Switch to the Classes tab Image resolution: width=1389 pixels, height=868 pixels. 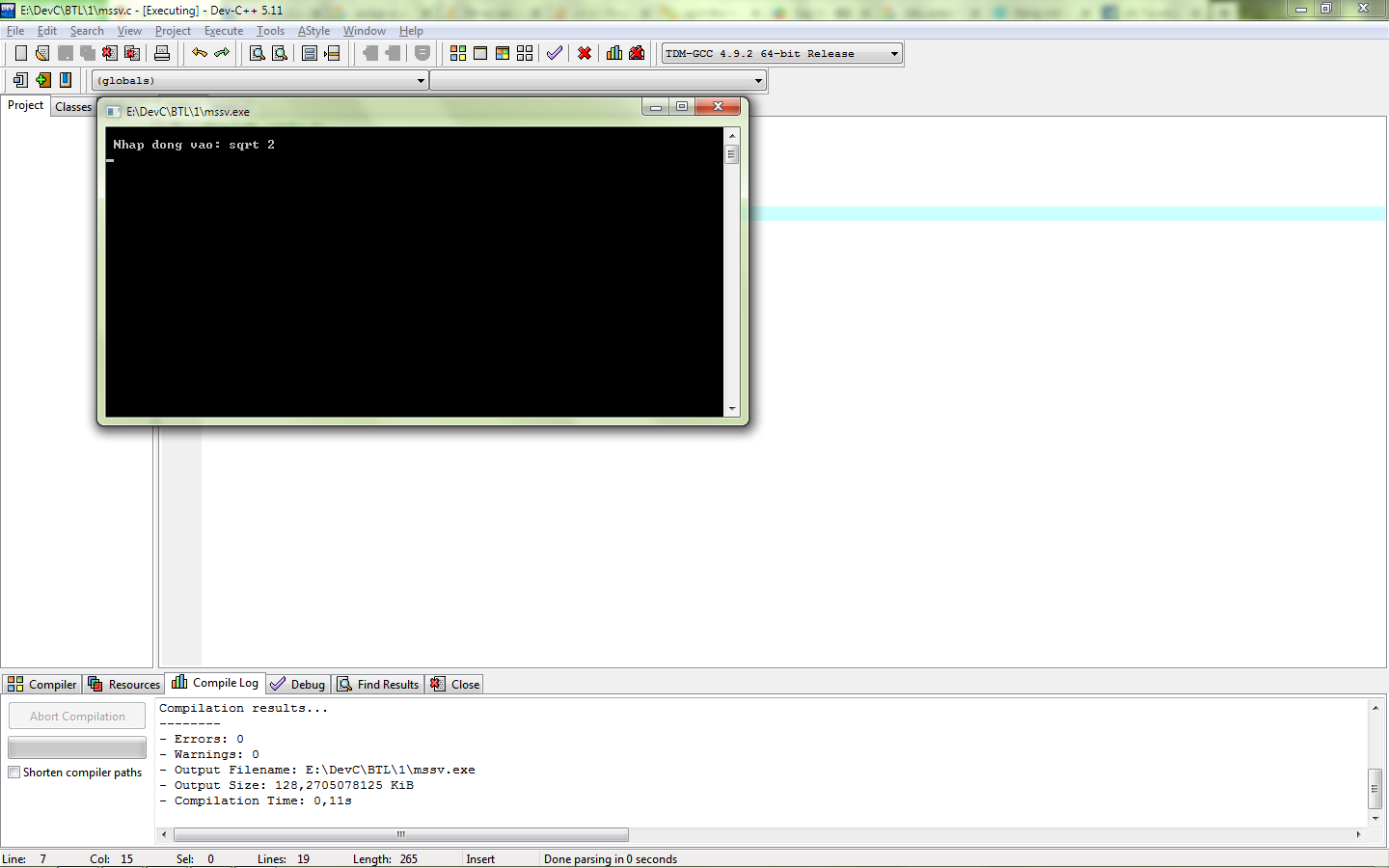pyautogui.click(x=73, y=107)
